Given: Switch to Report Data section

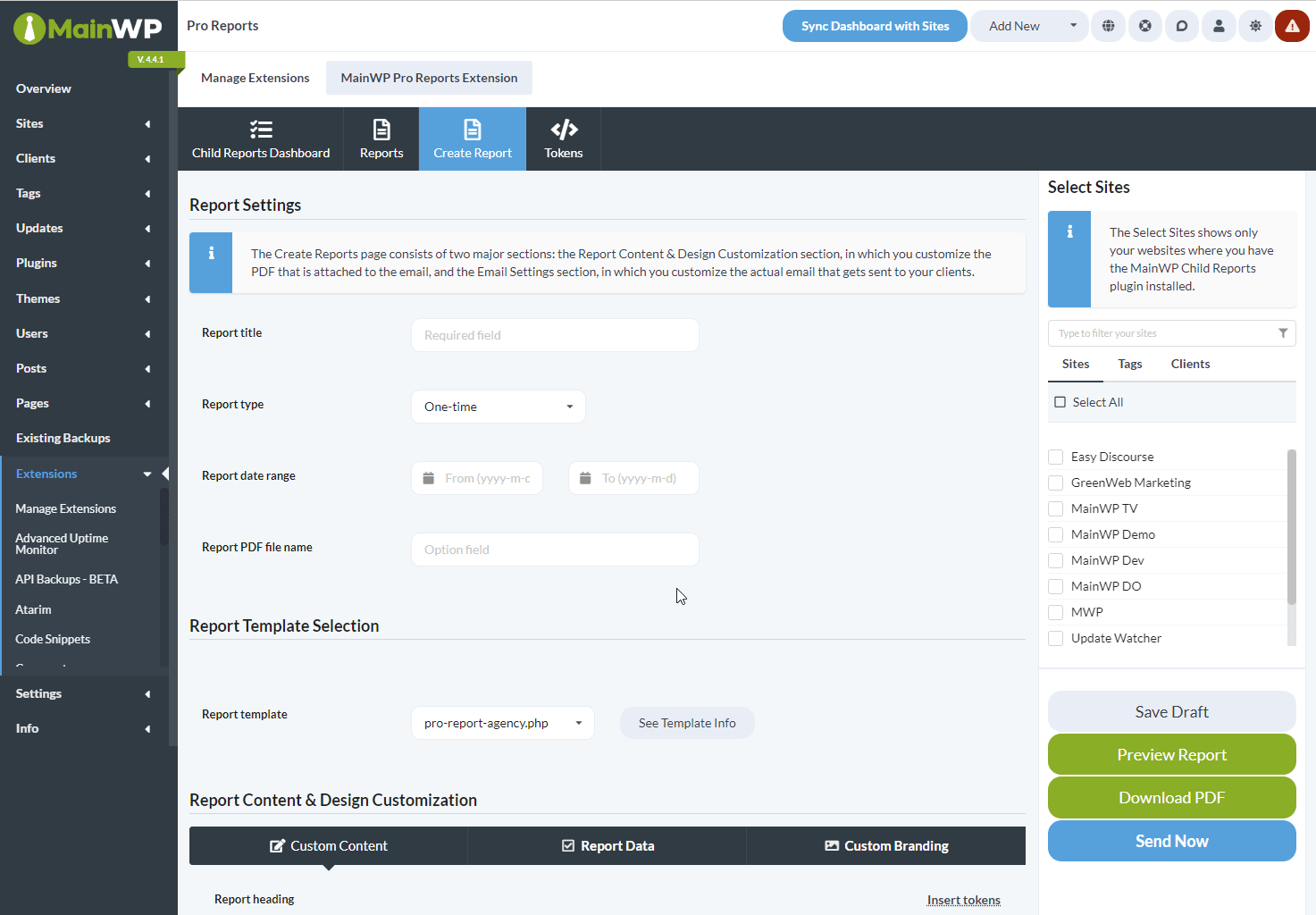Looking at the screenshot, I should (608, 845).
